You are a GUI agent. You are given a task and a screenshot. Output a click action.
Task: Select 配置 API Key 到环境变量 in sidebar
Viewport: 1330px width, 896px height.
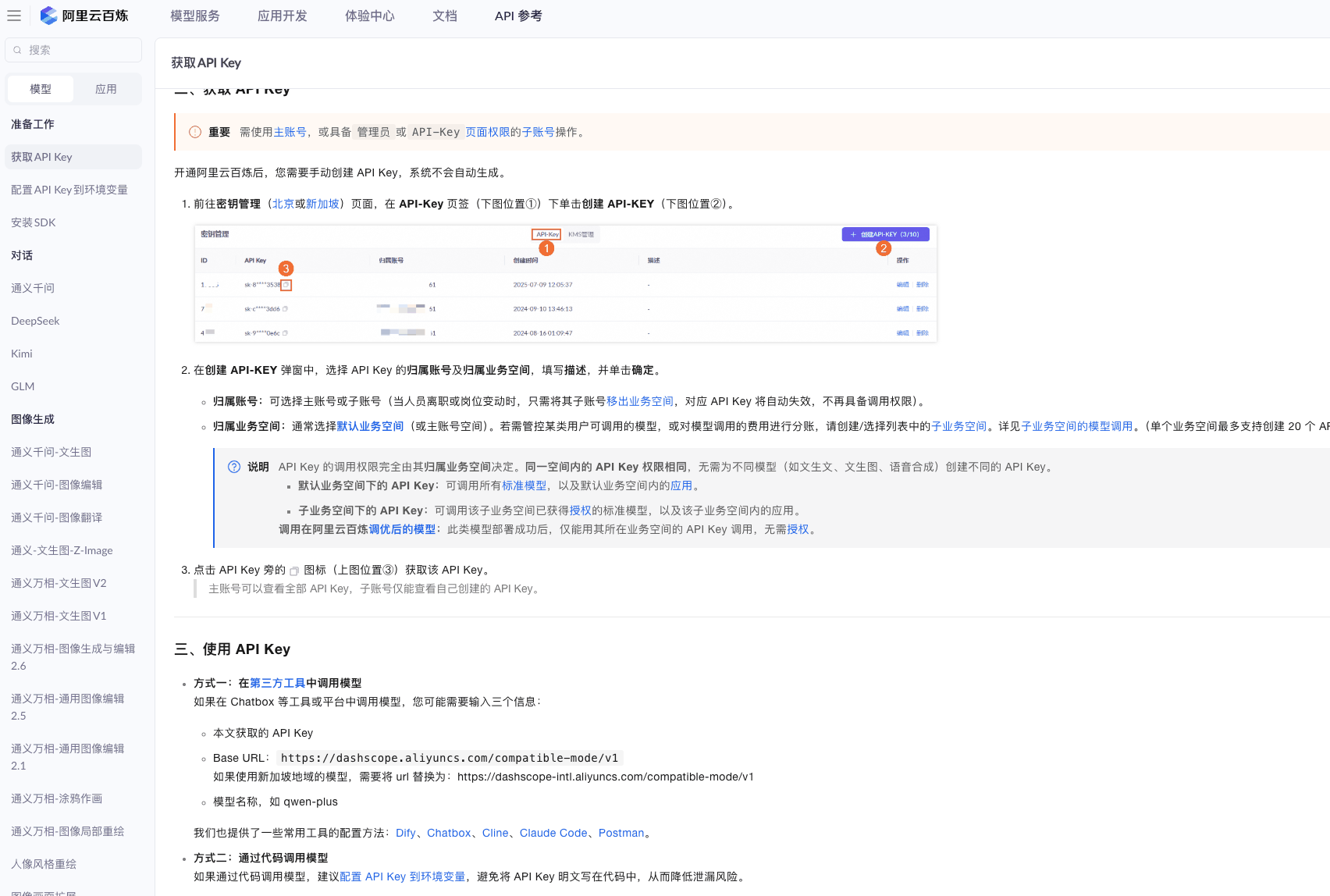tap(69, 190)
